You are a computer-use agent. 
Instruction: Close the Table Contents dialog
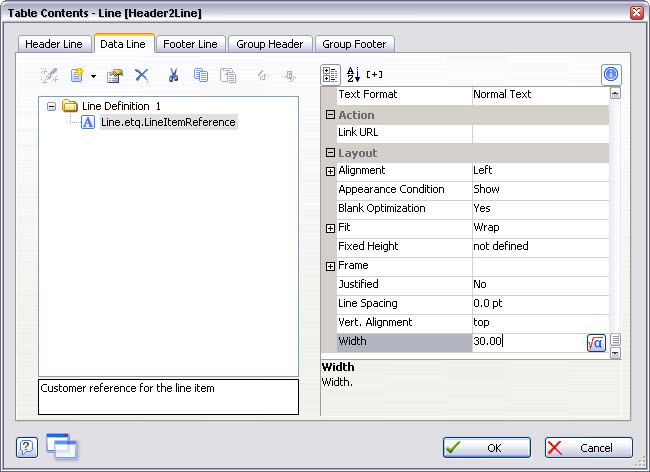pos(637,13)
